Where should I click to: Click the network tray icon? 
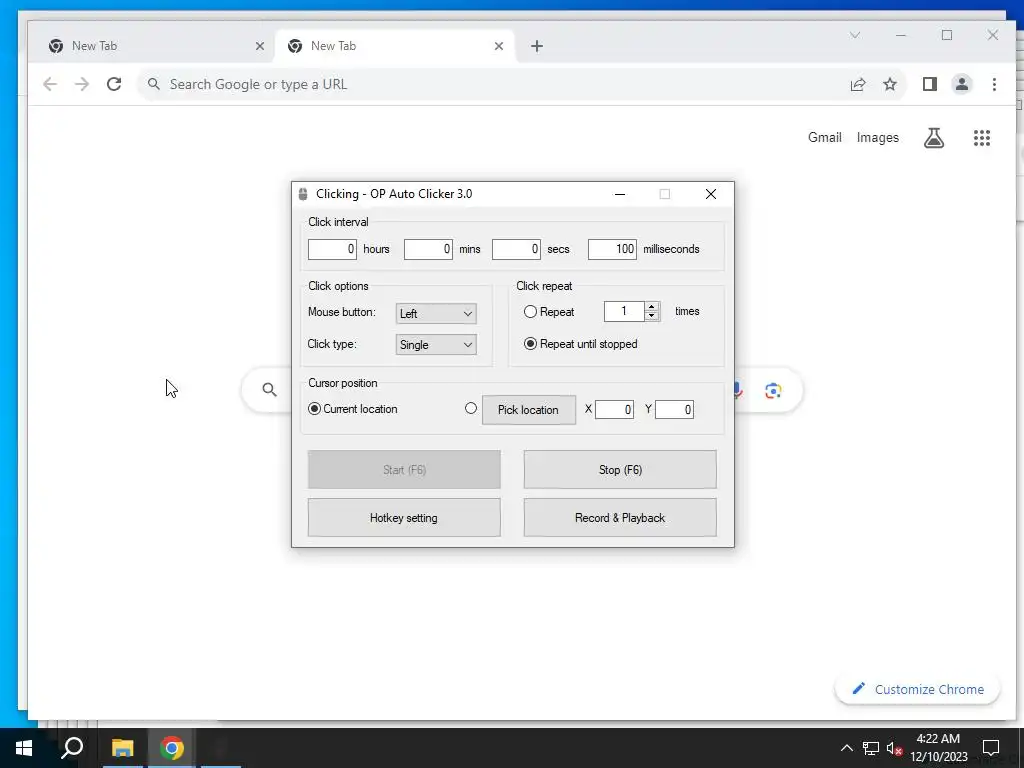coord(871,748)
